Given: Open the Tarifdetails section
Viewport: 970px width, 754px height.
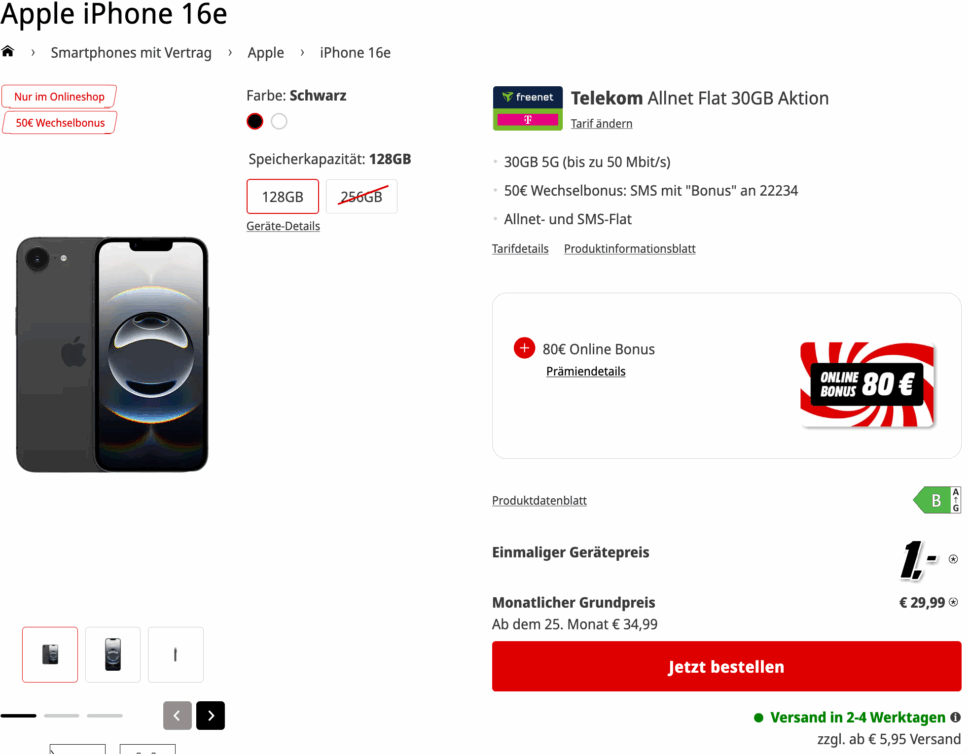Looking at the screenshot, I should click(520, 248).
